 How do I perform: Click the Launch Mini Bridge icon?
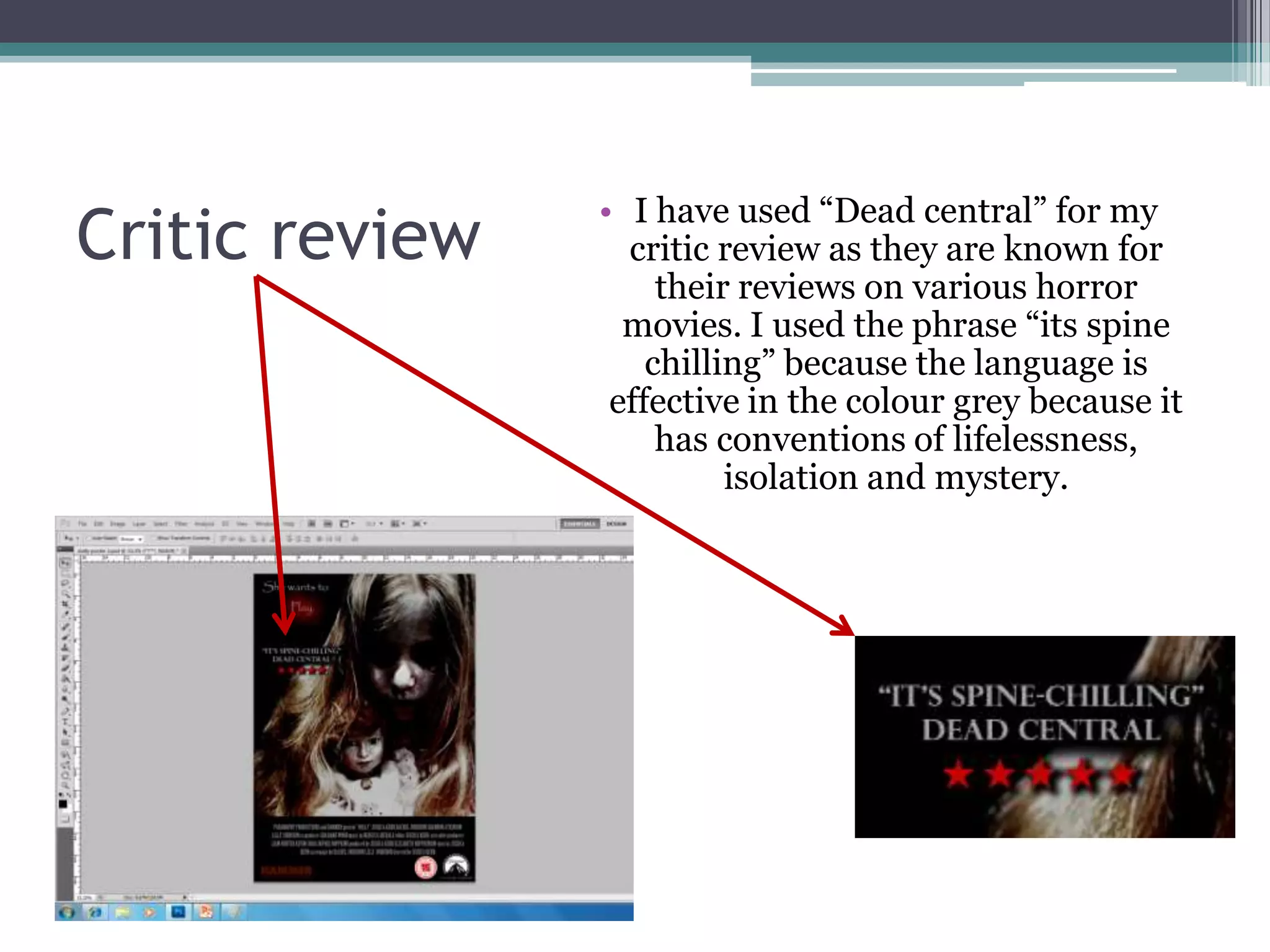(327, 524)
